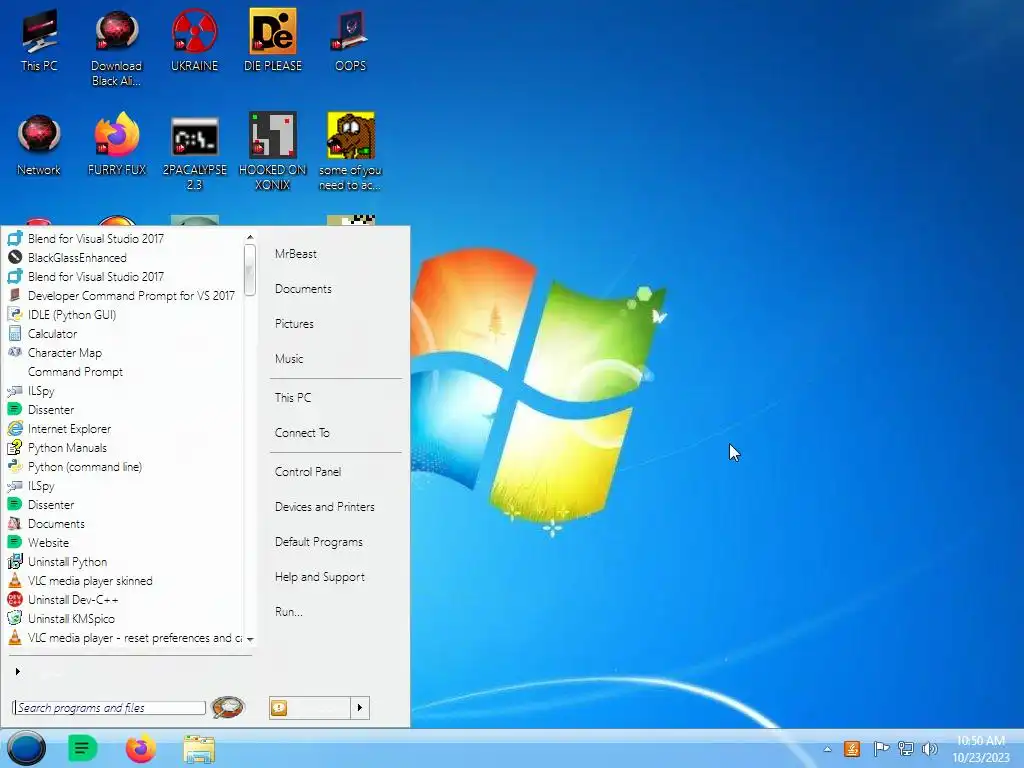The height and width of the screenshot is (768, 1024).
Task: Open the 2PACALYPSE 2.3 desktop icon
Action: coord(195,153)
